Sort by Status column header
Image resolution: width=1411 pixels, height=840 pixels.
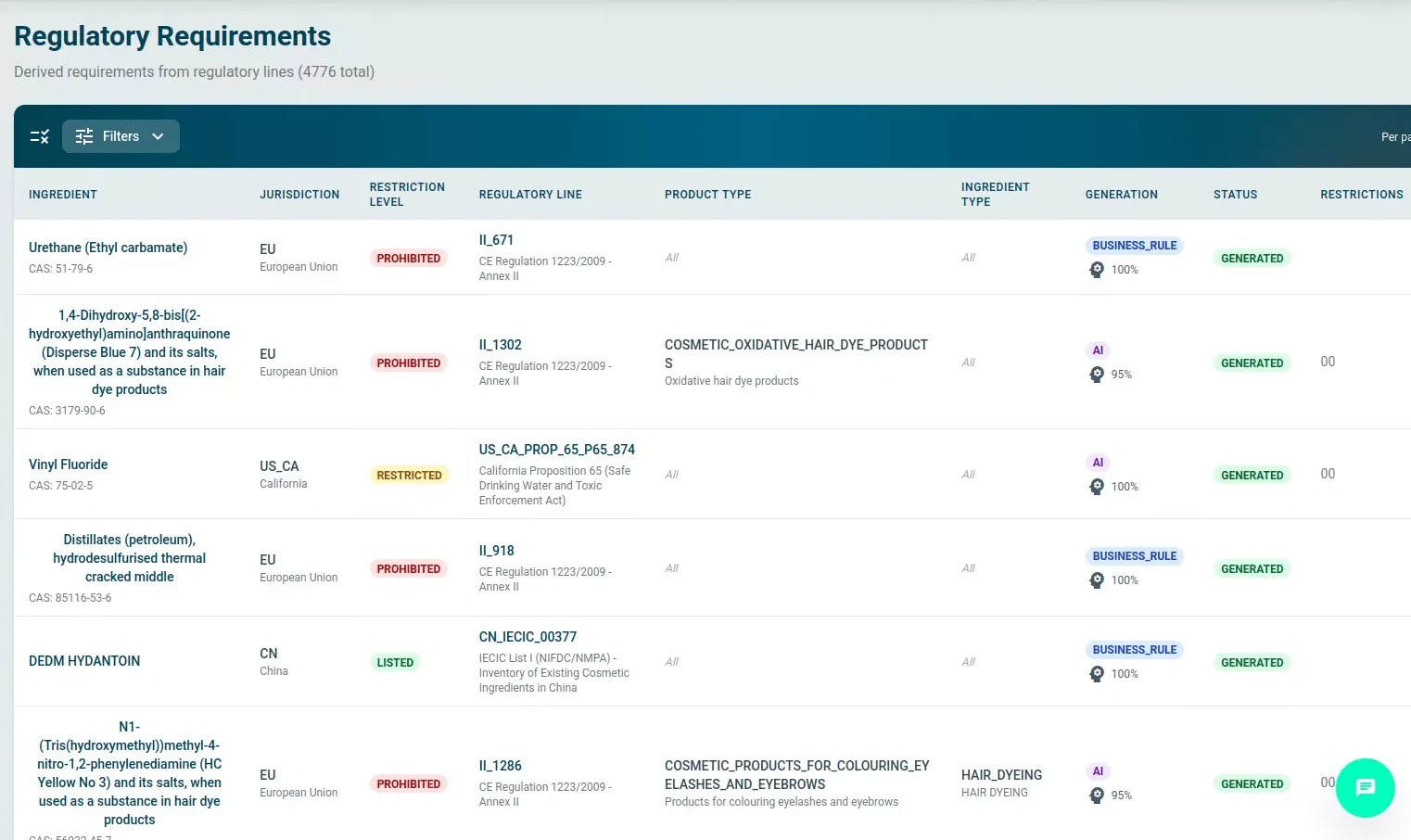coord(1236,195)
